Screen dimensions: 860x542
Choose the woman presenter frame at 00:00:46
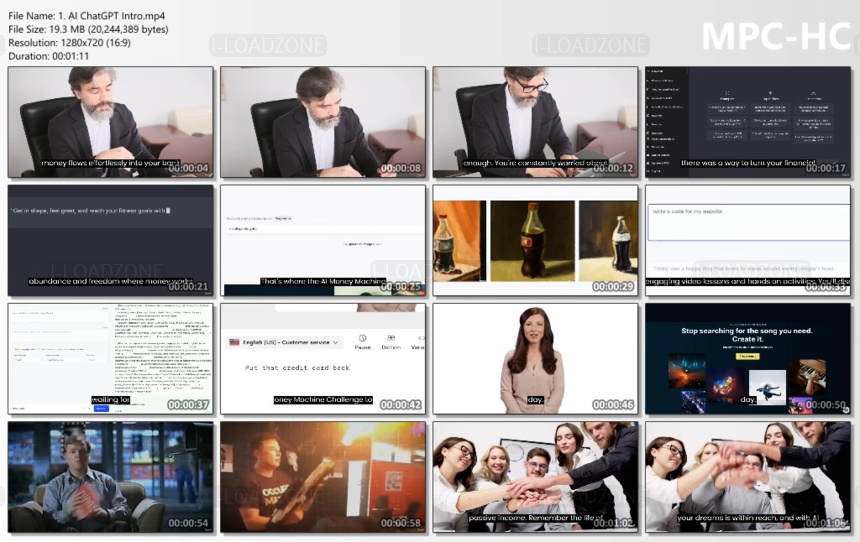click(535, 359)
